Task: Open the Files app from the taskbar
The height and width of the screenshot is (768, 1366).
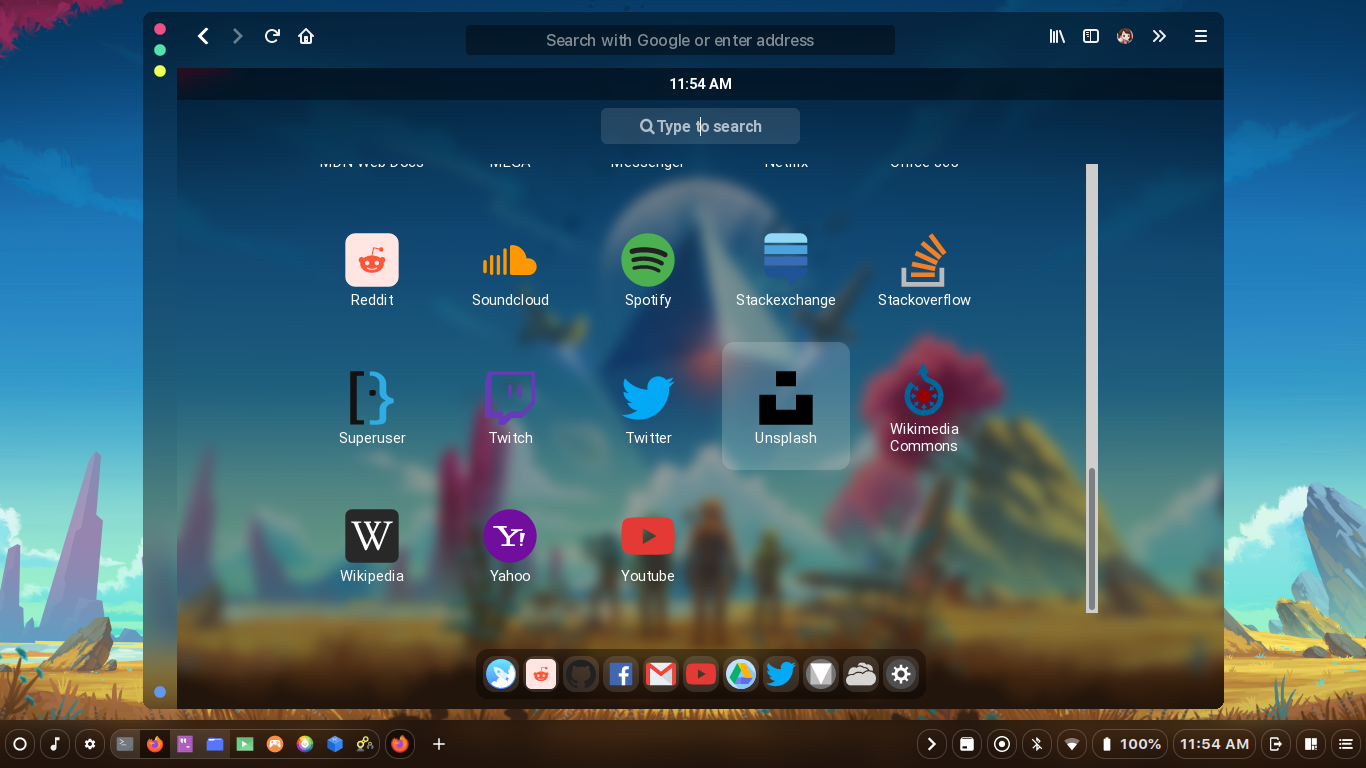Action: tap(215, 744)
